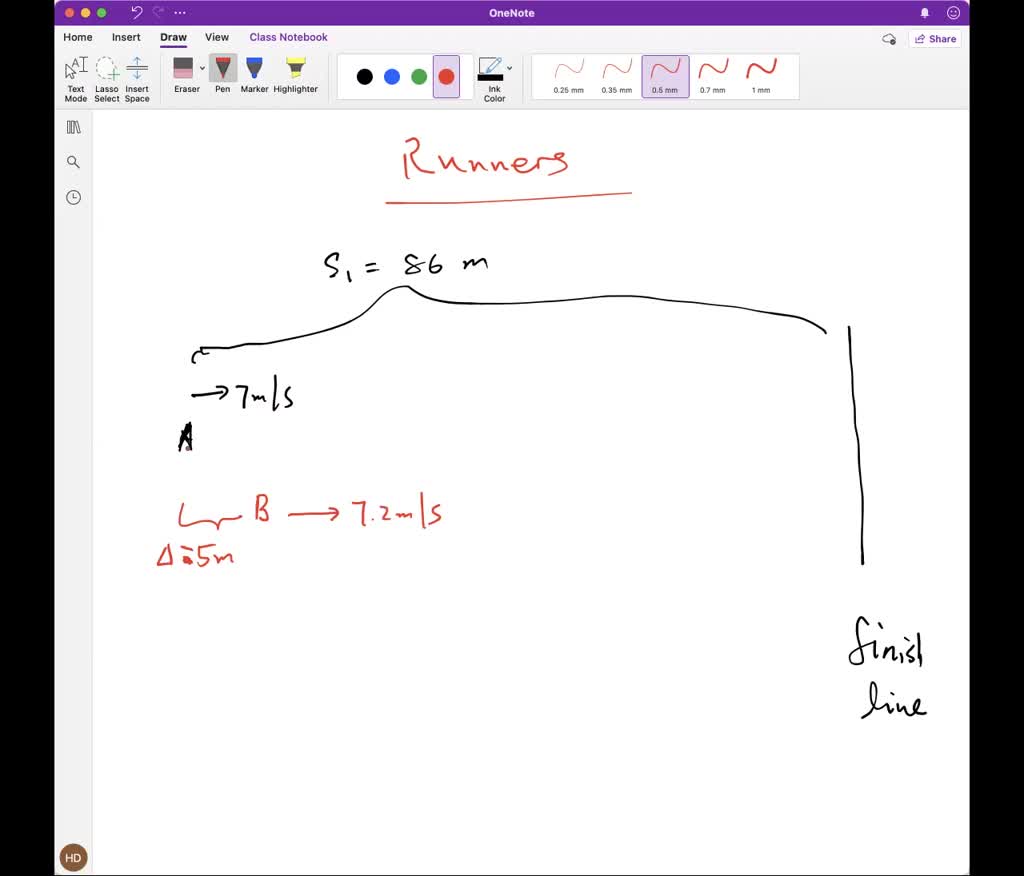
Task: Redo the last undone action
Action: tap(158, 12)
